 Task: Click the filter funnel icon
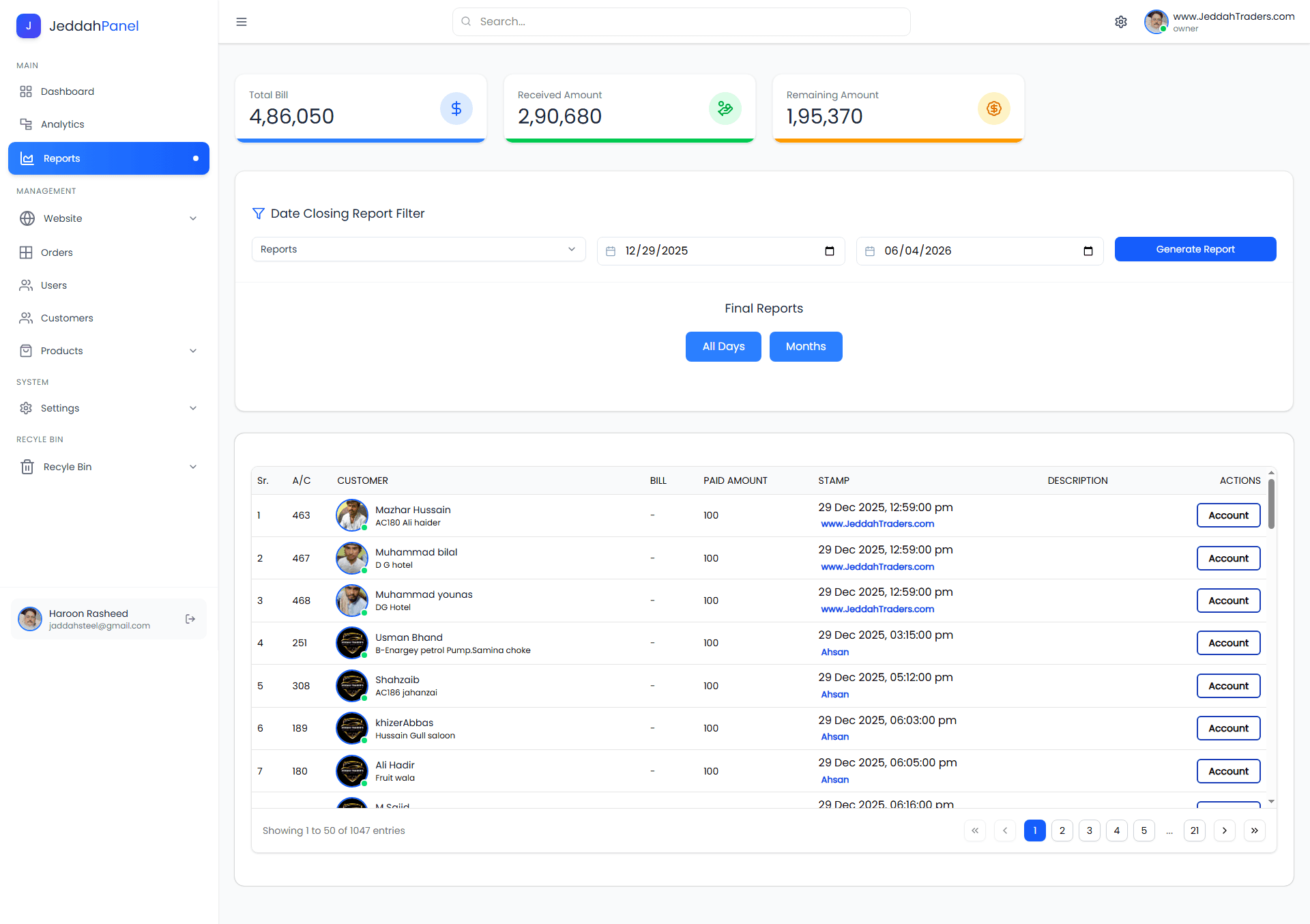tap(259, 214)
